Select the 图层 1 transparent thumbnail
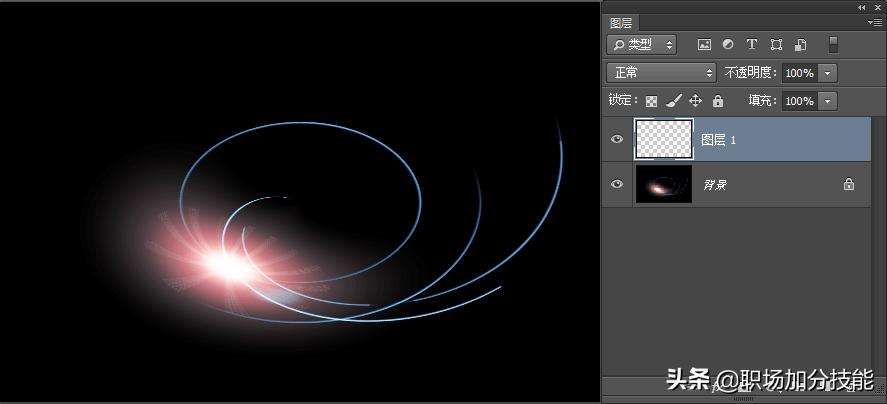The image size is (887, 404). 664,139
